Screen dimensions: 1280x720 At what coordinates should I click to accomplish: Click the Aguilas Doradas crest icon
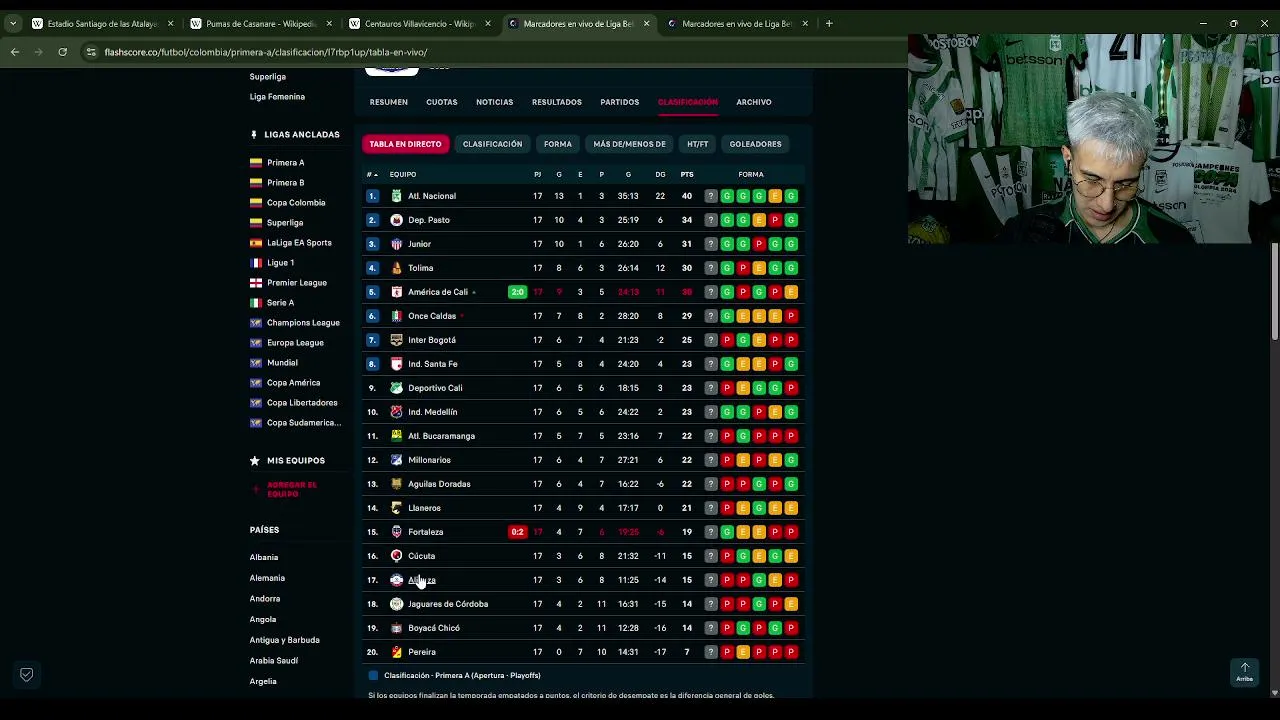point(396,484)
